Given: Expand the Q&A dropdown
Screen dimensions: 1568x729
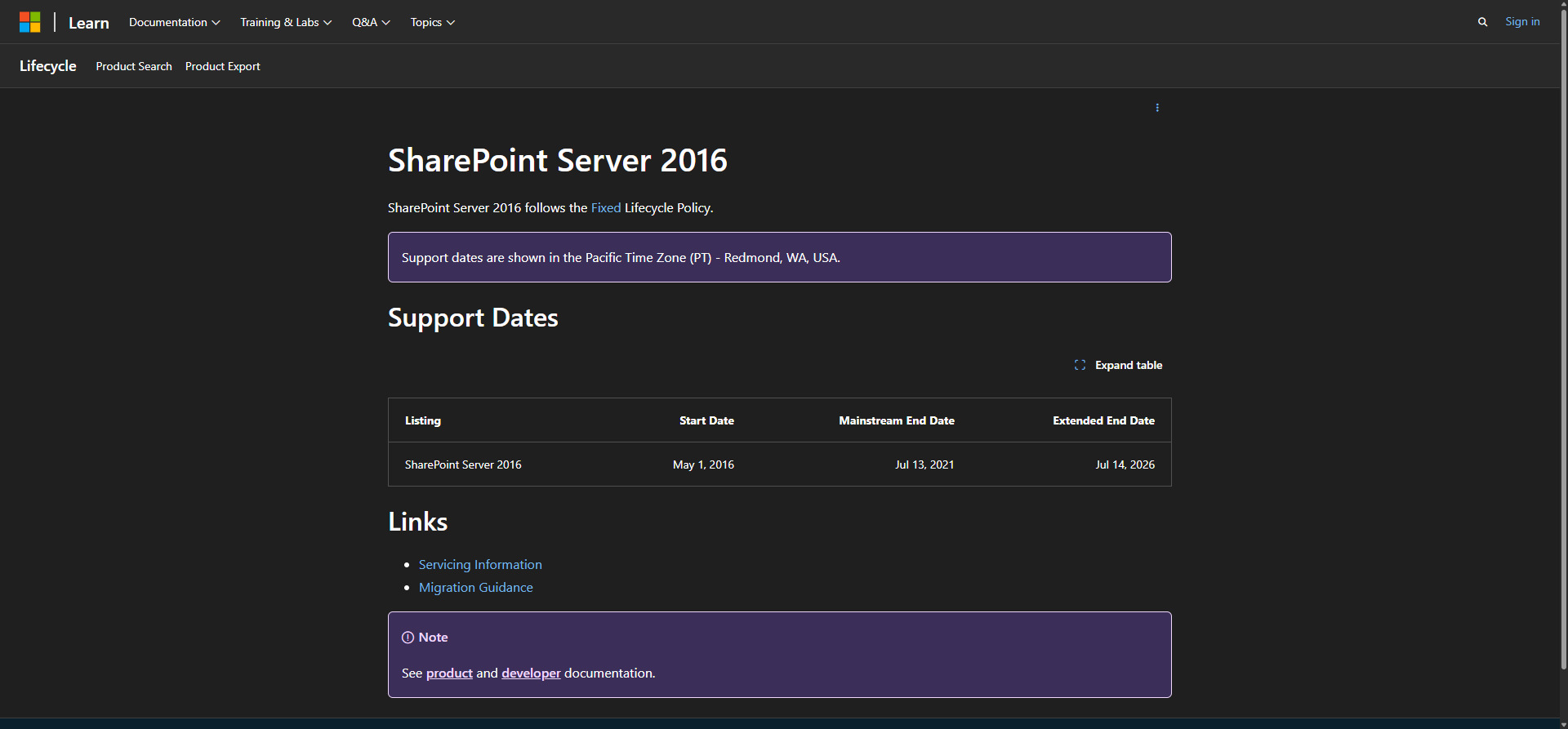Looking at the screenshot, I should click(x=371, y=22).
